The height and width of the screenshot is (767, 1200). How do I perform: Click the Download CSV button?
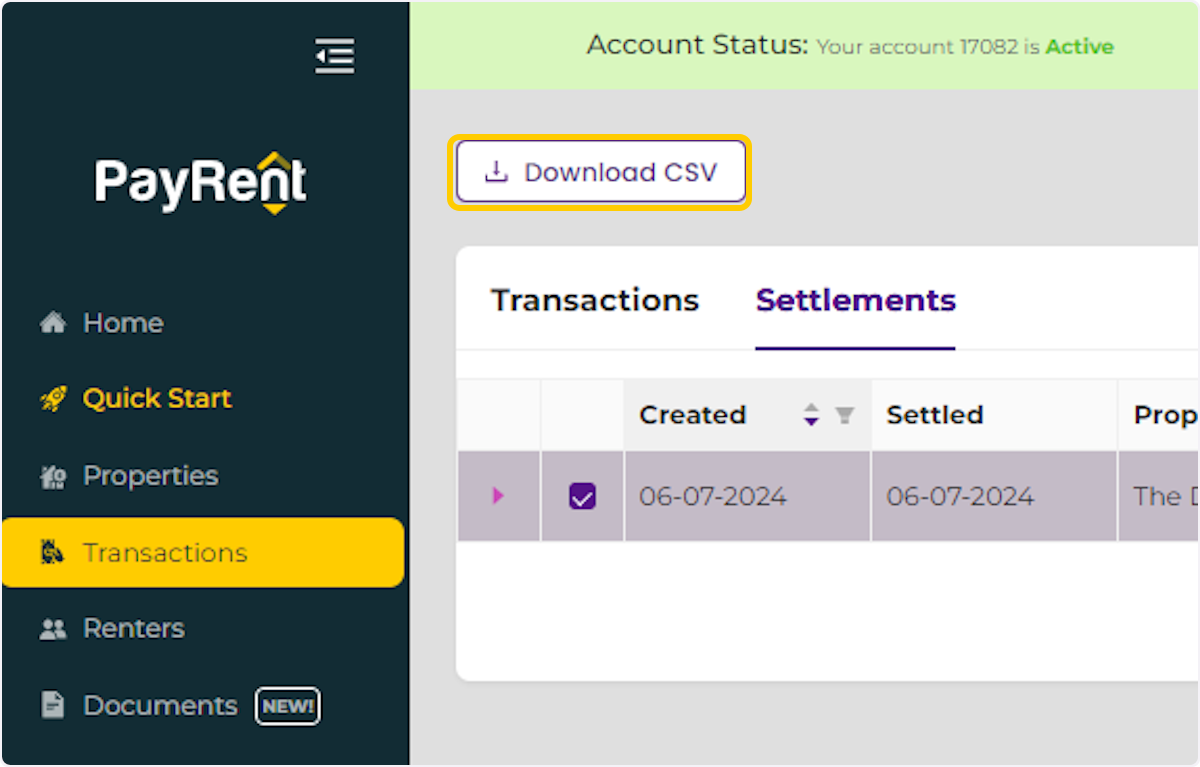click(x=600, y=171)
